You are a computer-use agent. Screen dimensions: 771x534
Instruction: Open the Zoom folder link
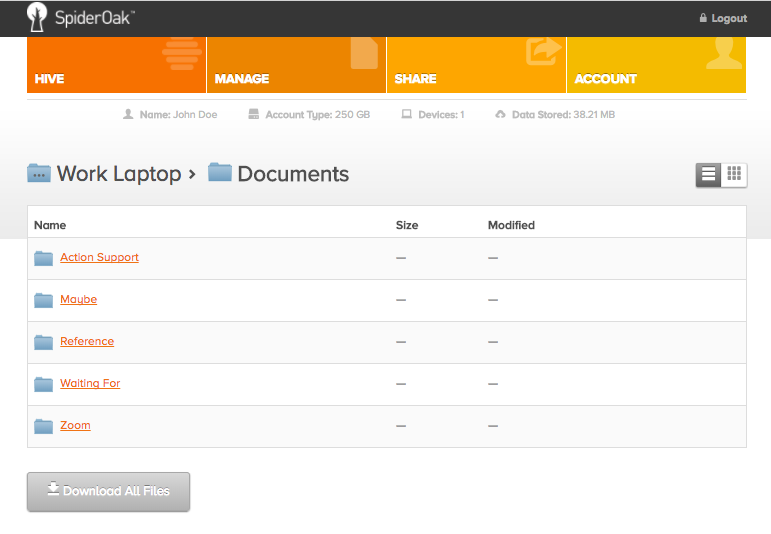[x=75, y=426]
